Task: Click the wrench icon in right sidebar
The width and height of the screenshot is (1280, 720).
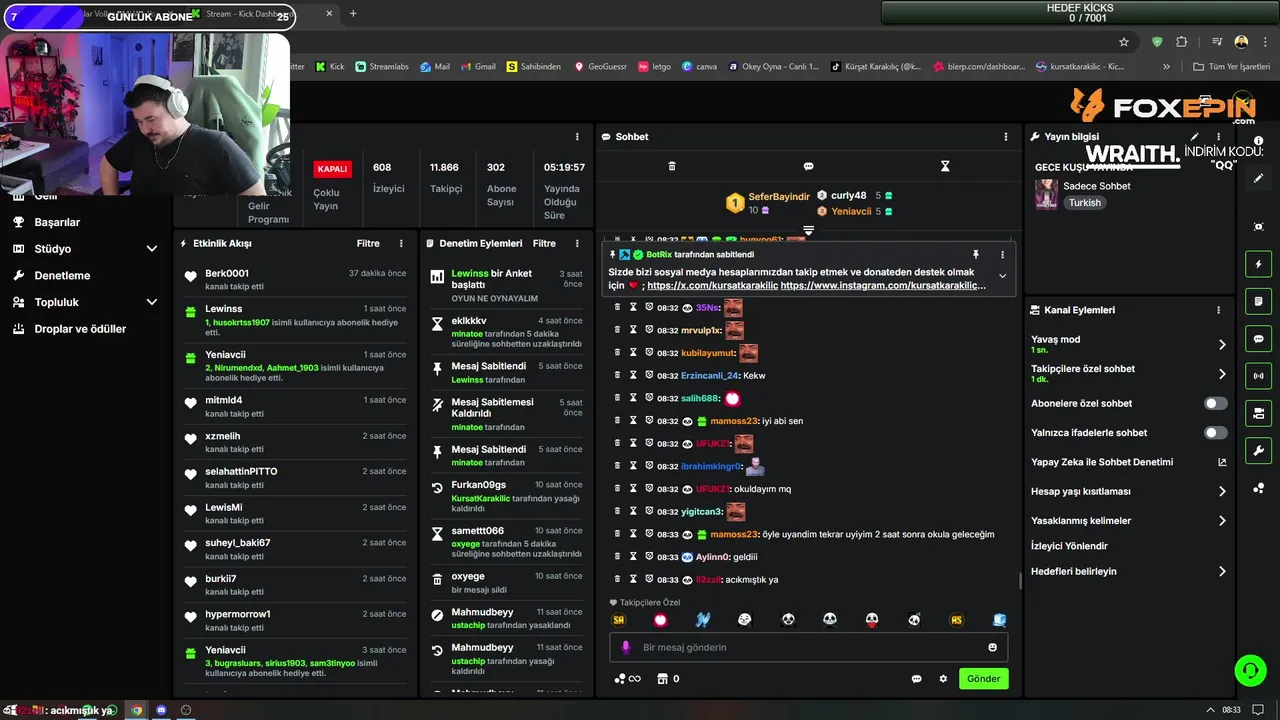Action: [x=1259, y=450]
